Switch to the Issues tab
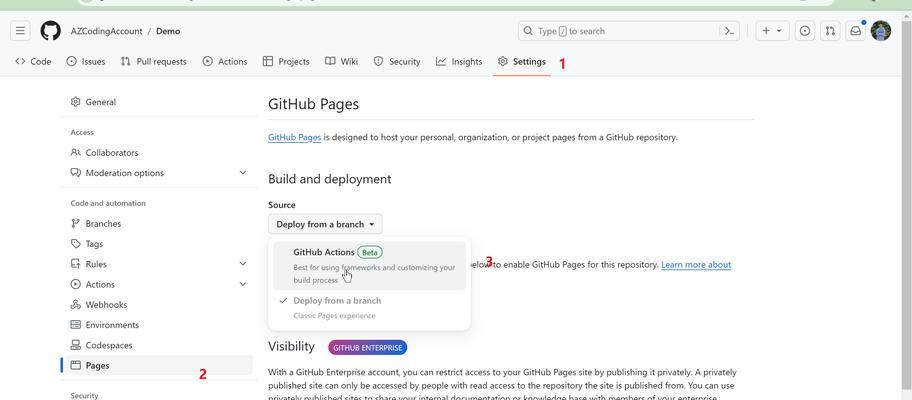This screenshot has width=912, height=400. point(86,61)
